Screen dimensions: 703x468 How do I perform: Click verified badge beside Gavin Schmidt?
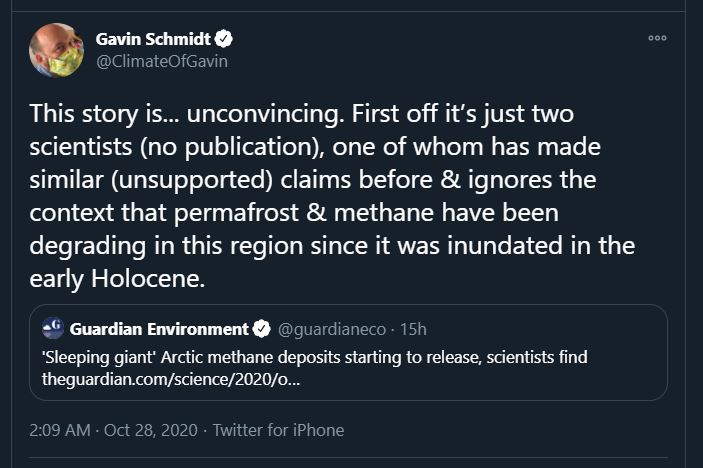click(226, 39)
